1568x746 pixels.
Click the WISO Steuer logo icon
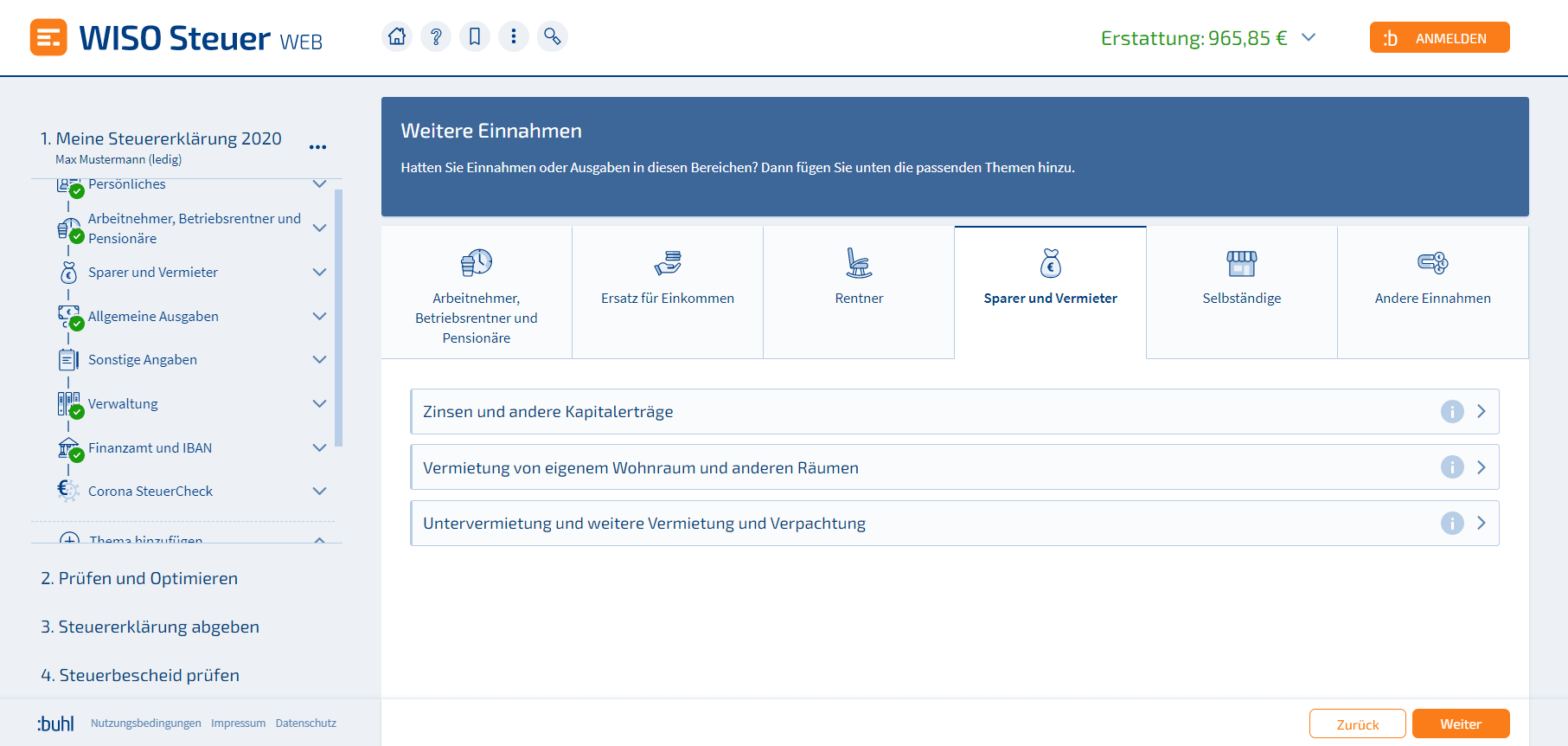click(48, 37)
